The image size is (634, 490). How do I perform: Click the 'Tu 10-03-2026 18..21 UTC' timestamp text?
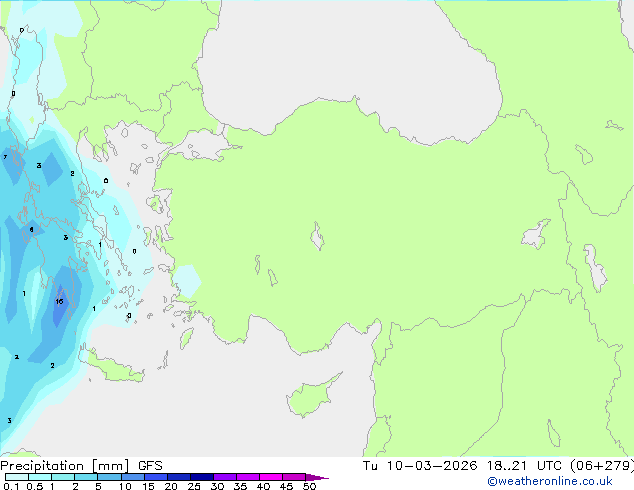462,465
